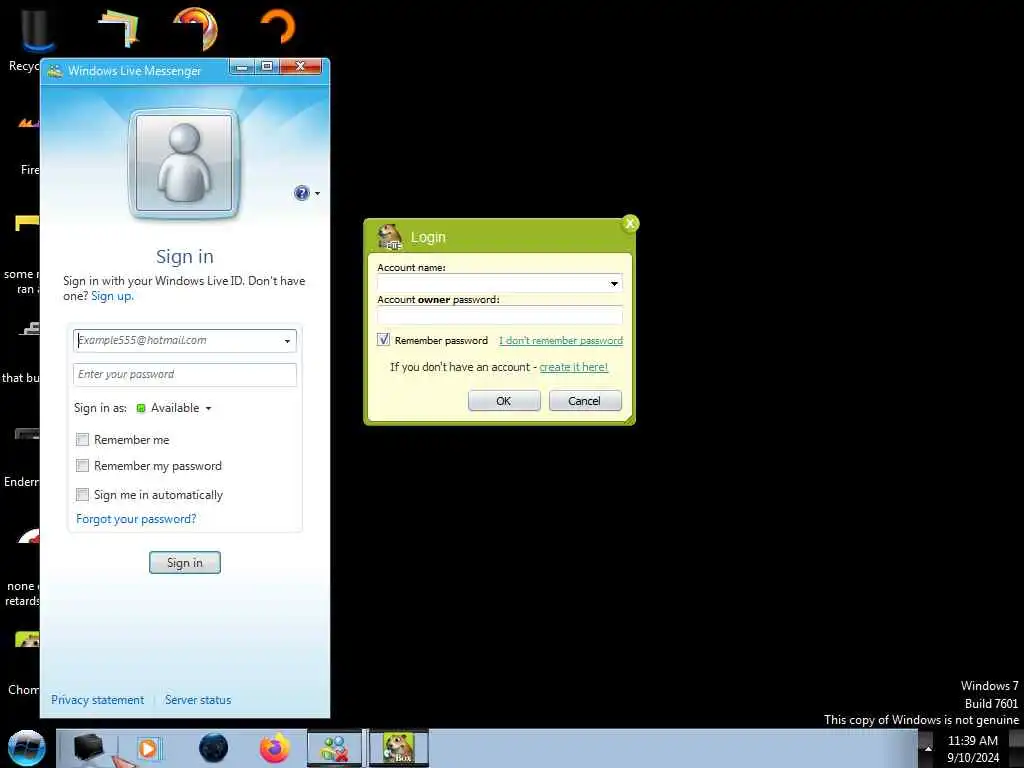This screenshot has width=1024, height=768.
Task: Open the Windows Start orb
Action: tap(26, 748)
